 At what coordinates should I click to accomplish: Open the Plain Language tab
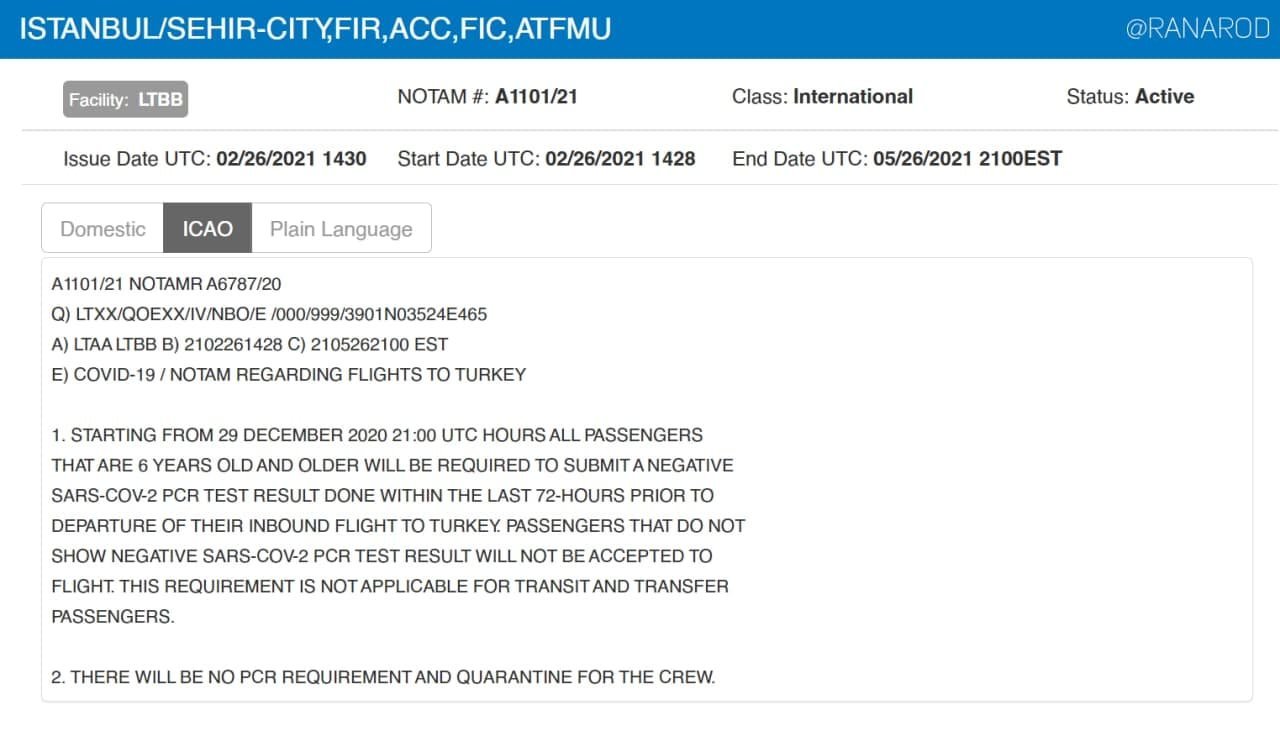(x=341, y=229)
